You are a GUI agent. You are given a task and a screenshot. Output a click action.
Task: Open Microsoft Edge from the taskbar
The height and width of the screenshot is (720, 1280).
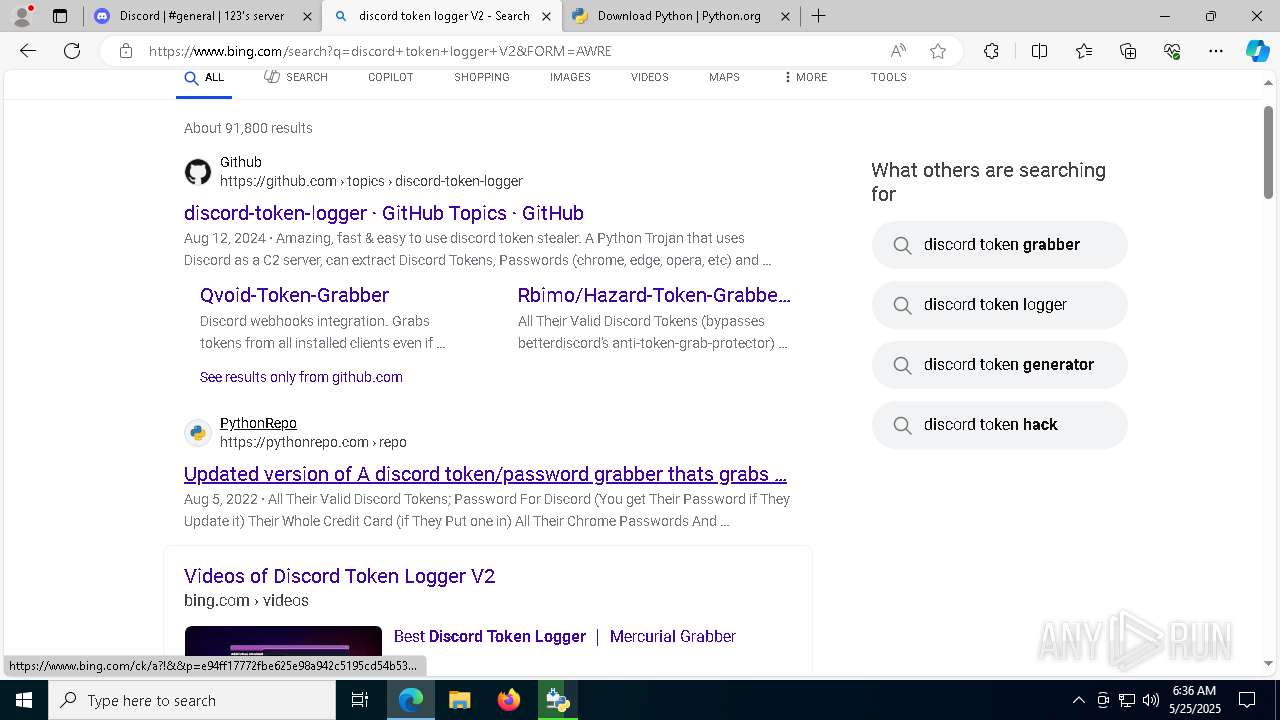click(411, 700)
